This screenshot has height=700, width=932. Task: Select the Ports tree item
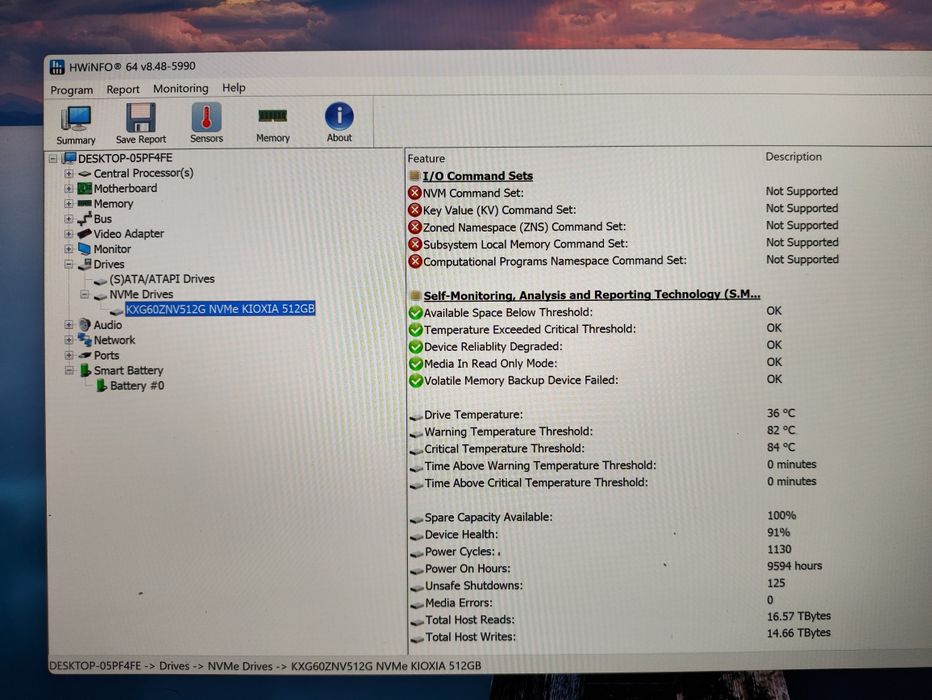106,355
